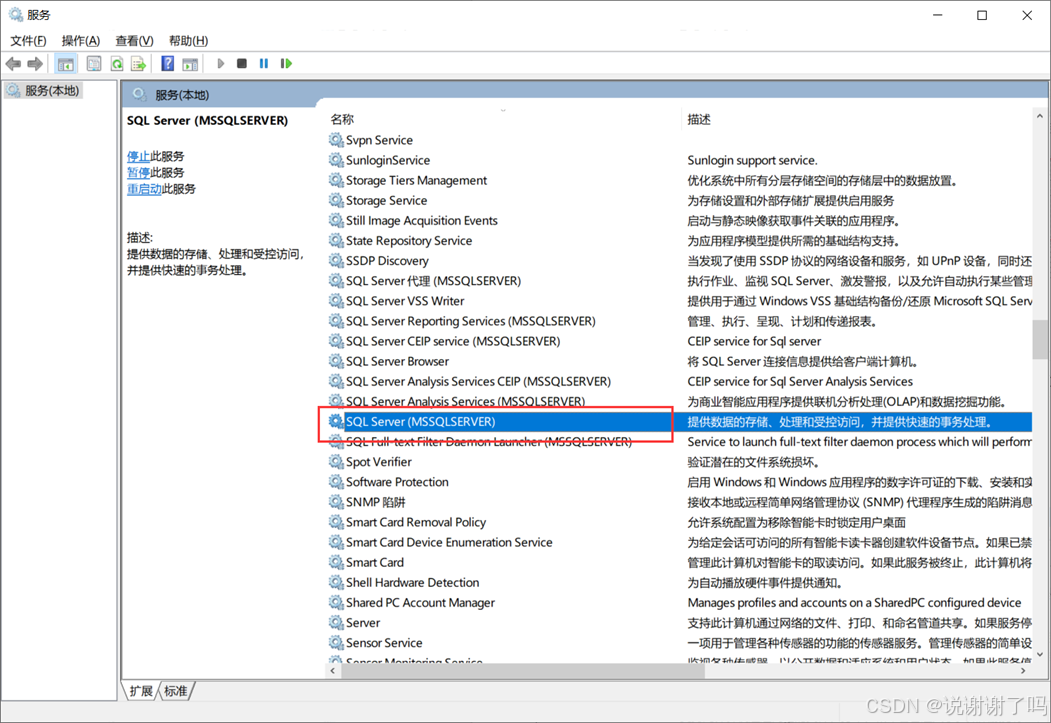This screenshot has height=723, width=1051.
Task: Click the 服务(本地) panel header
Action: coord(182,95)
